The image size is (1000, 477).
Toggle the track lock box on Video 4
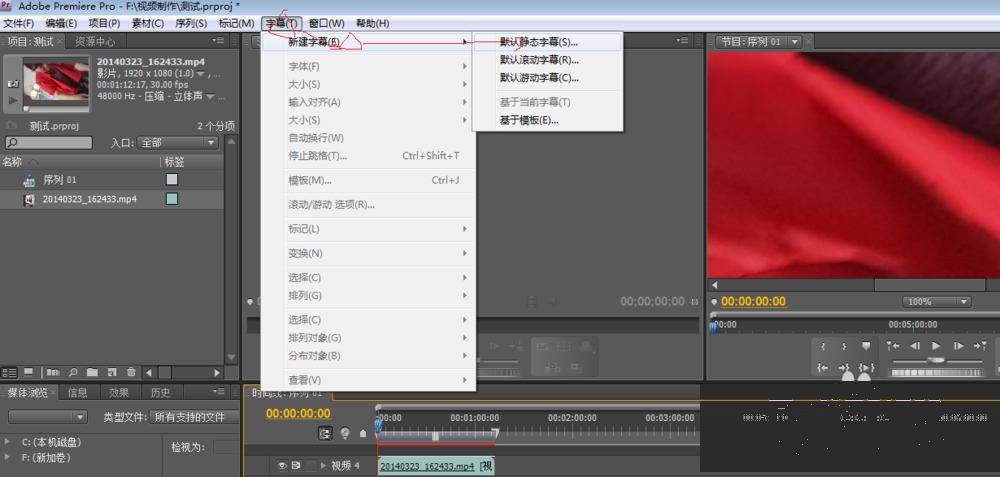click(x=311, y=466)
